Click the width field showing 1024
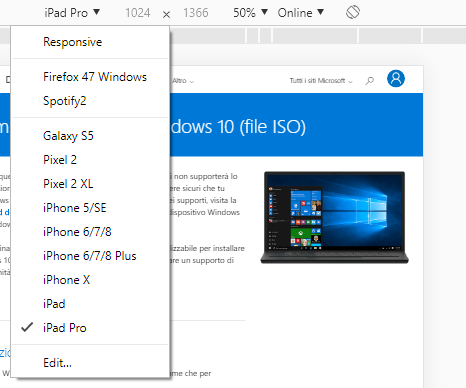The height and width of the screenshot is (388, 466). point(138,13)
